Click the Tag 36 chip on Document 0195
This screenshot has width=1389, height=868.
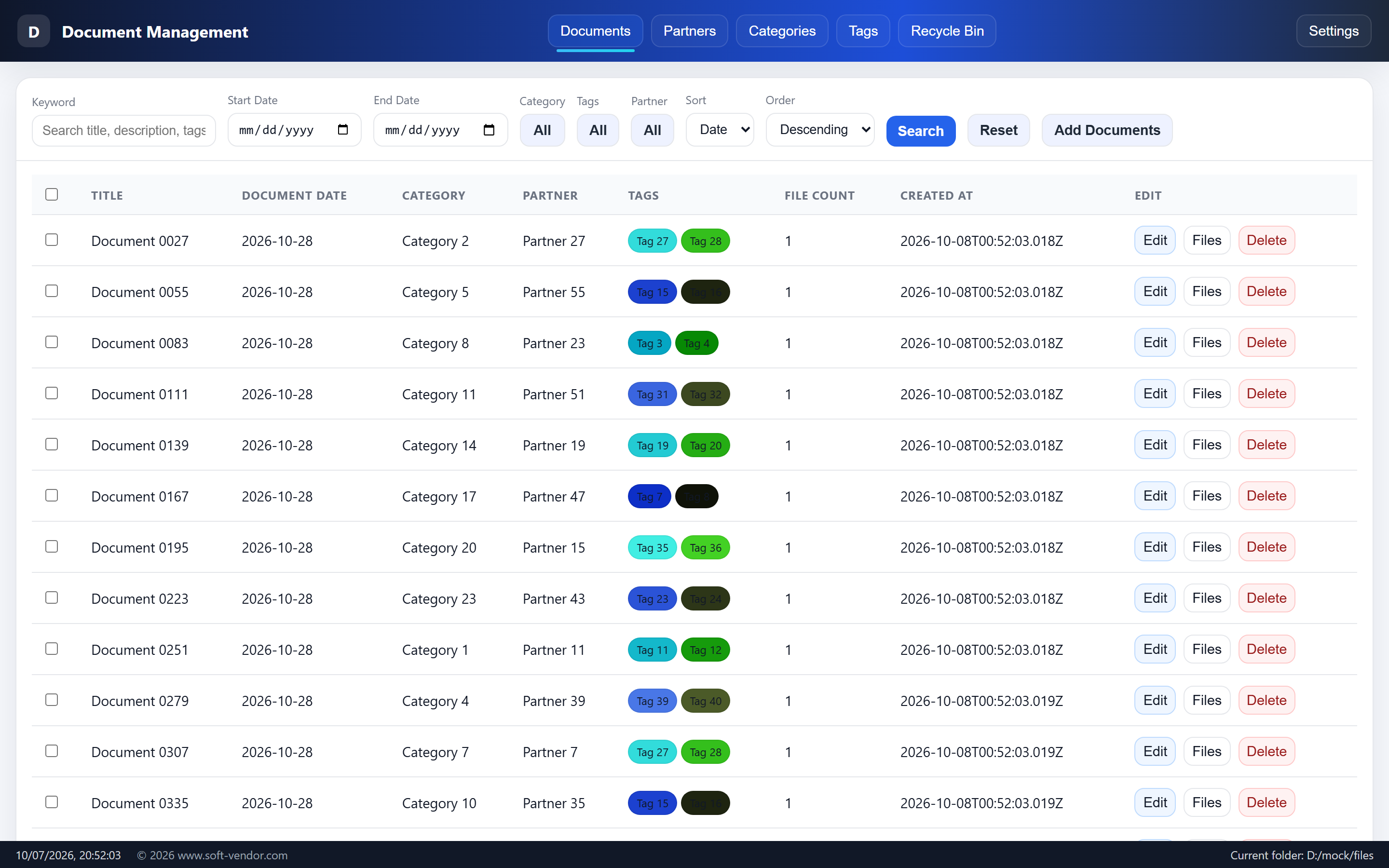(705, 548)
